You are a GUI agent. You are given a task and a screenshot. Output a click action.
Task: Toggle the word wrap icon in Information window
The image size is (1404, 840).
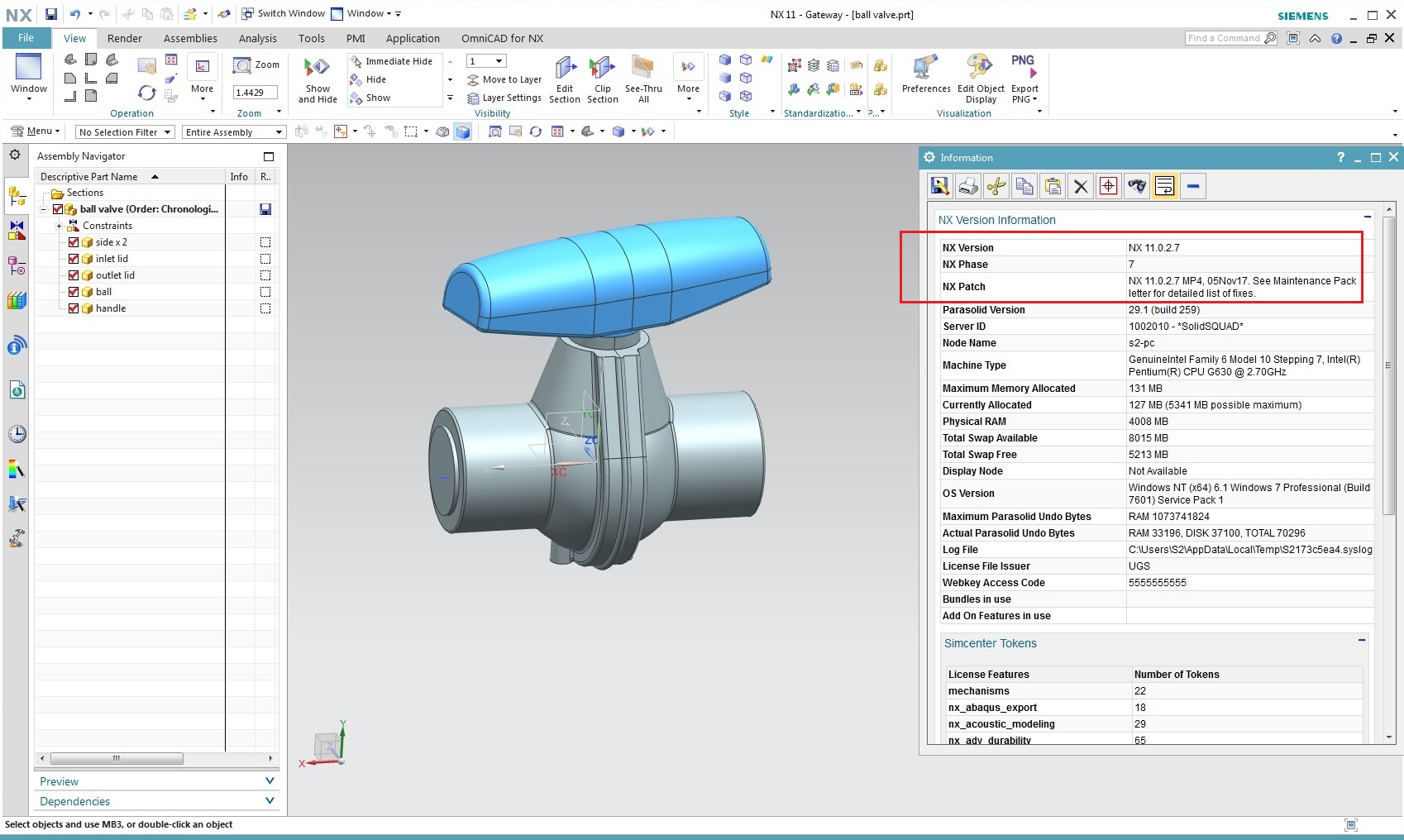[x=1165, y=186]
